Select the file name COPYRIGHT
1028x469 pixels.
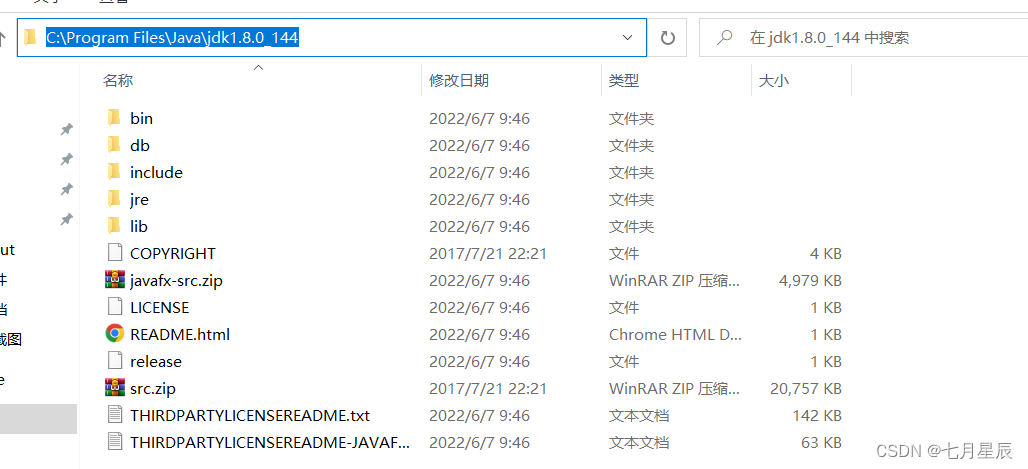[173, 253]
